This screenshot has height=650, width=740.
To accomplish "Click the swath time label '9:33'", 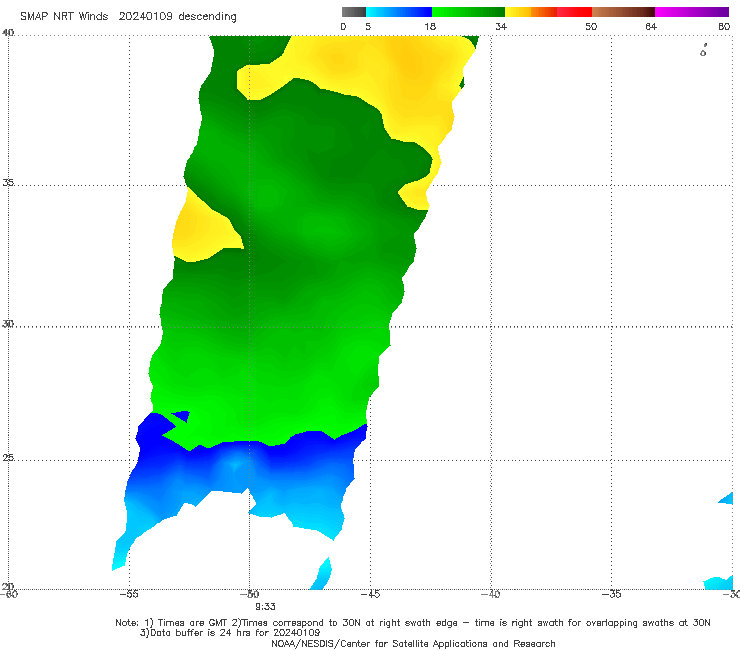I will point(265,607).
